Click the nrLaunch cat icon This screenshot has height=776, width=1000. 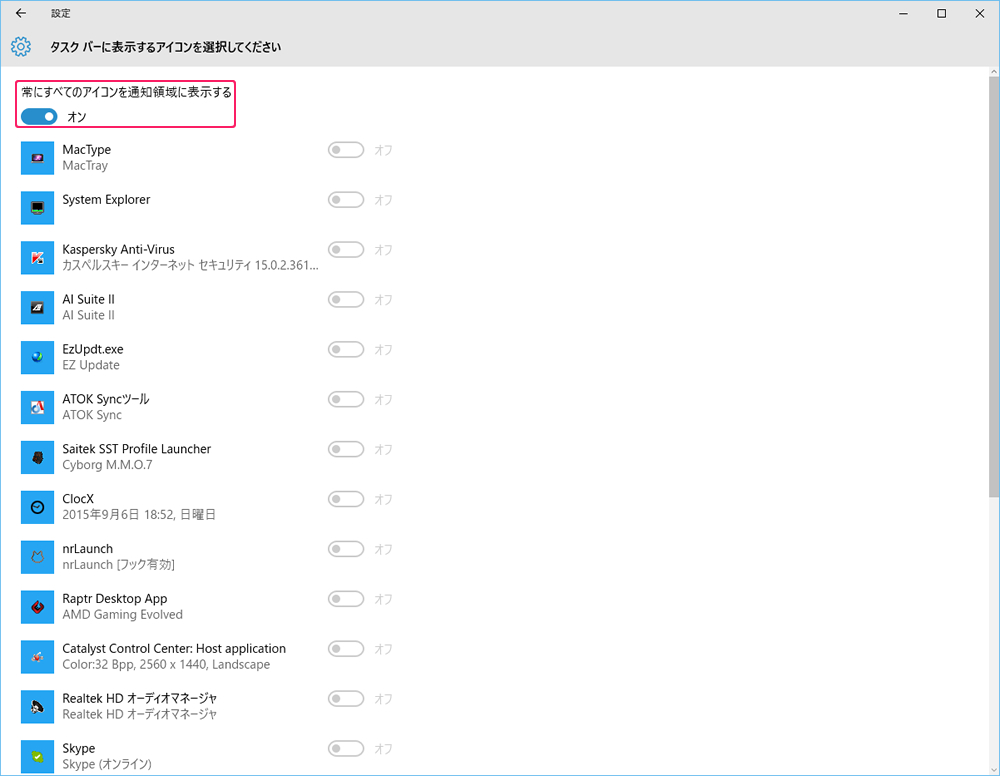(x=37, y=557)
